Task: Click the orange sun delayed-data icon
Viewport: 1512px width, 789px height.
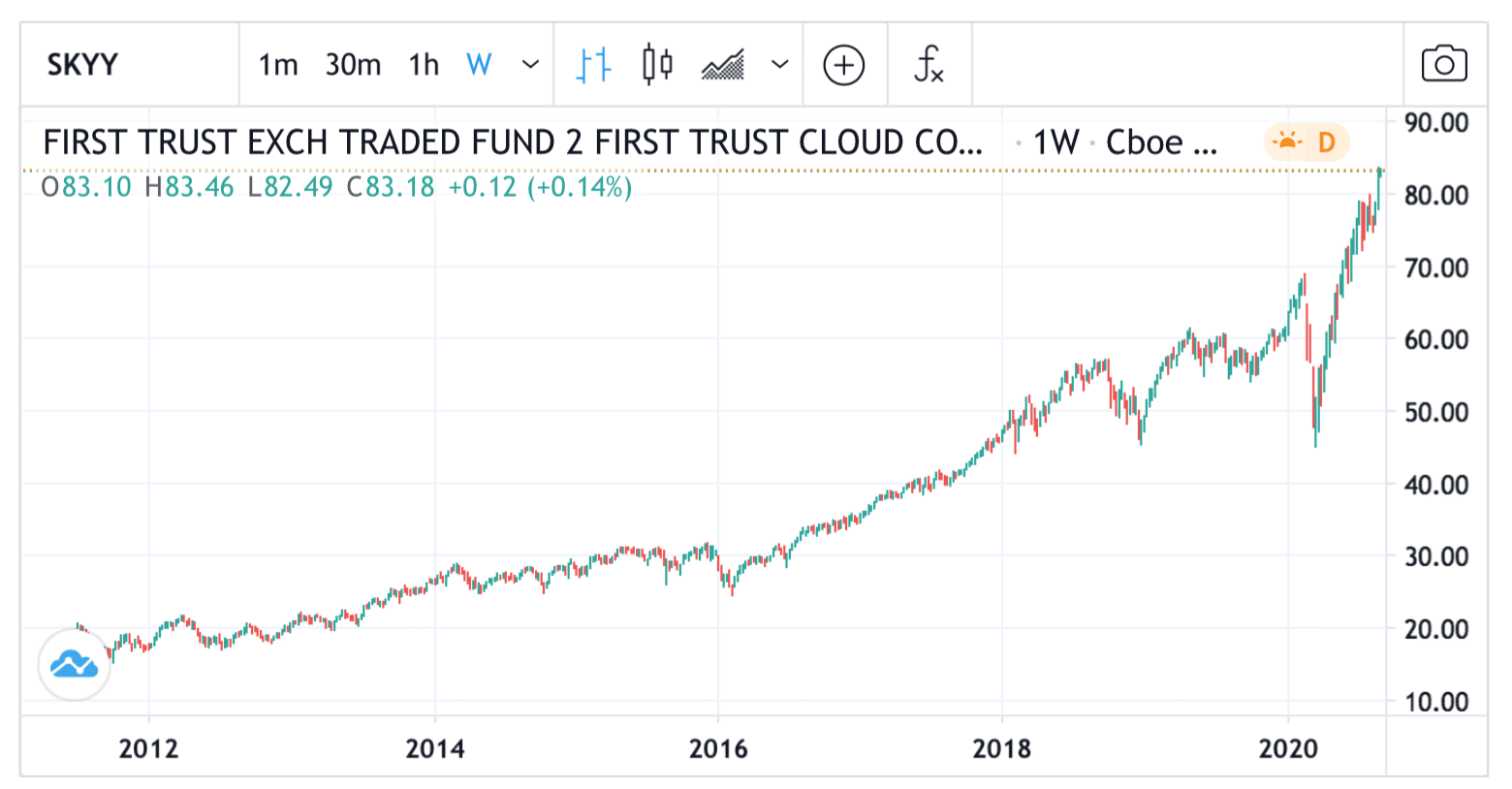Action: click(x=1289, y=142)
